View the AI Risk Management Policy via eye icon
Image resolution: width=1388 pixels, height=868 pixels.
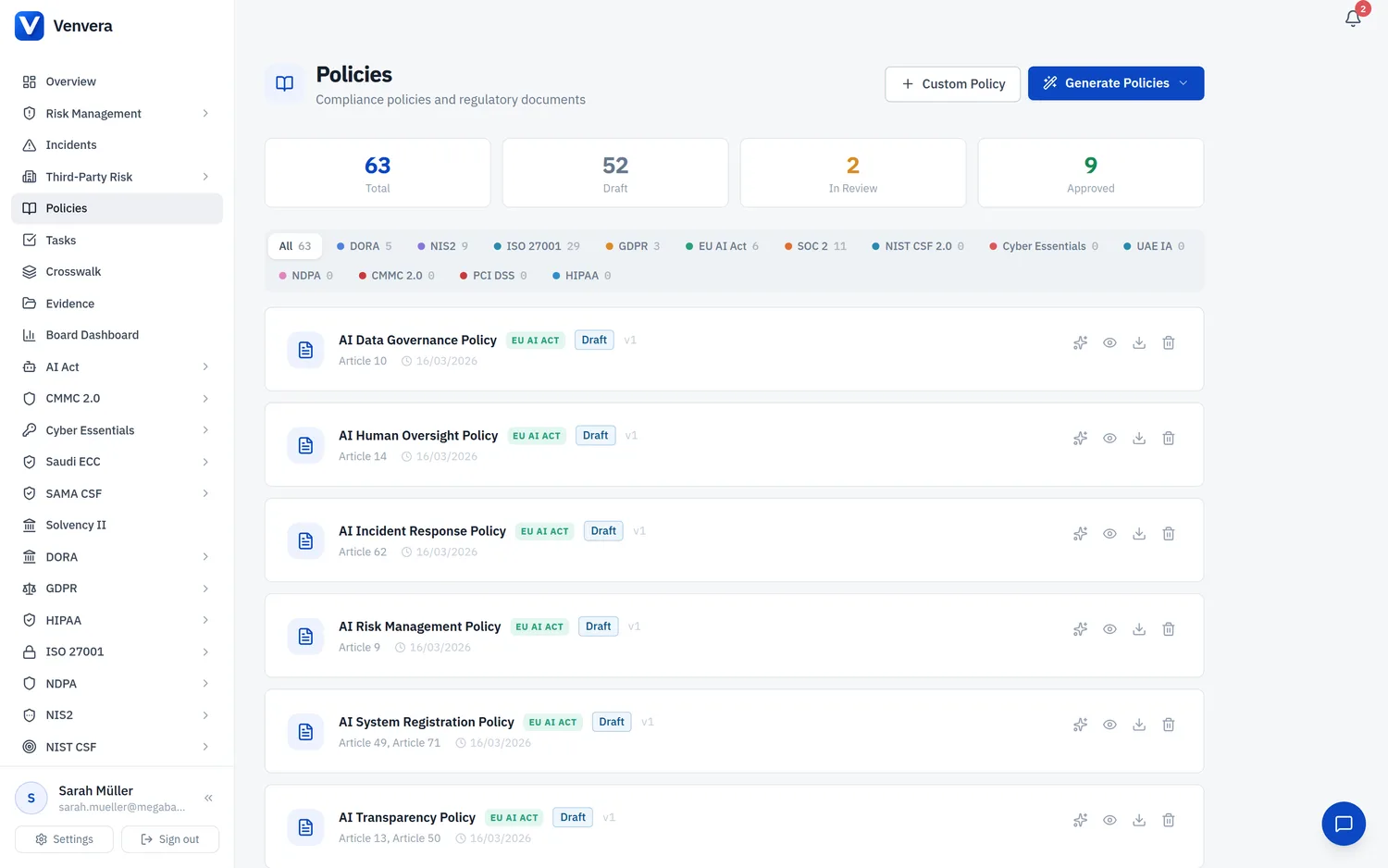pyautogui.click(x=1109, y=629)
